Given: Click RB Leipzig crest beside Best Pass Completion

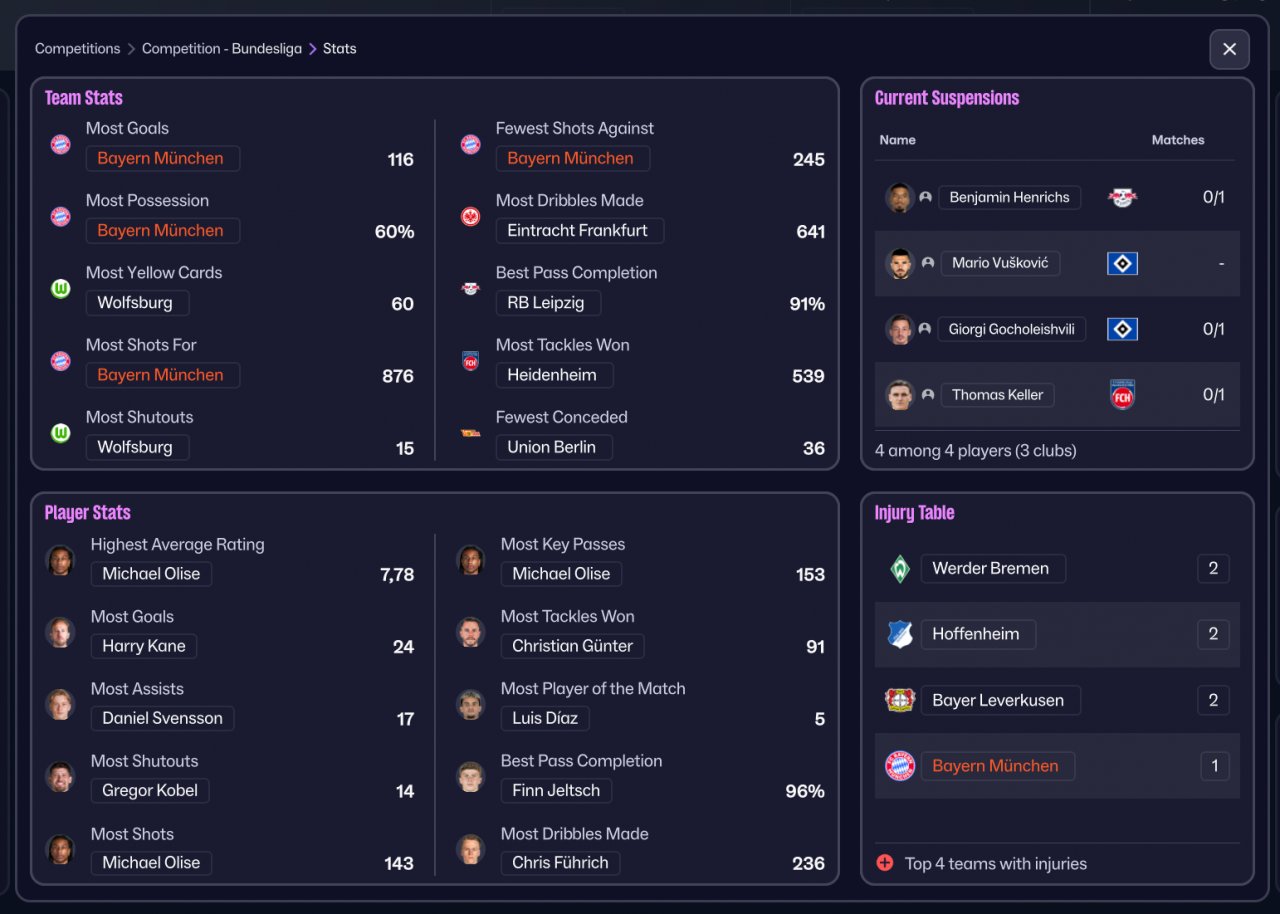Looking at the screenshot, I should pos(471,289).
